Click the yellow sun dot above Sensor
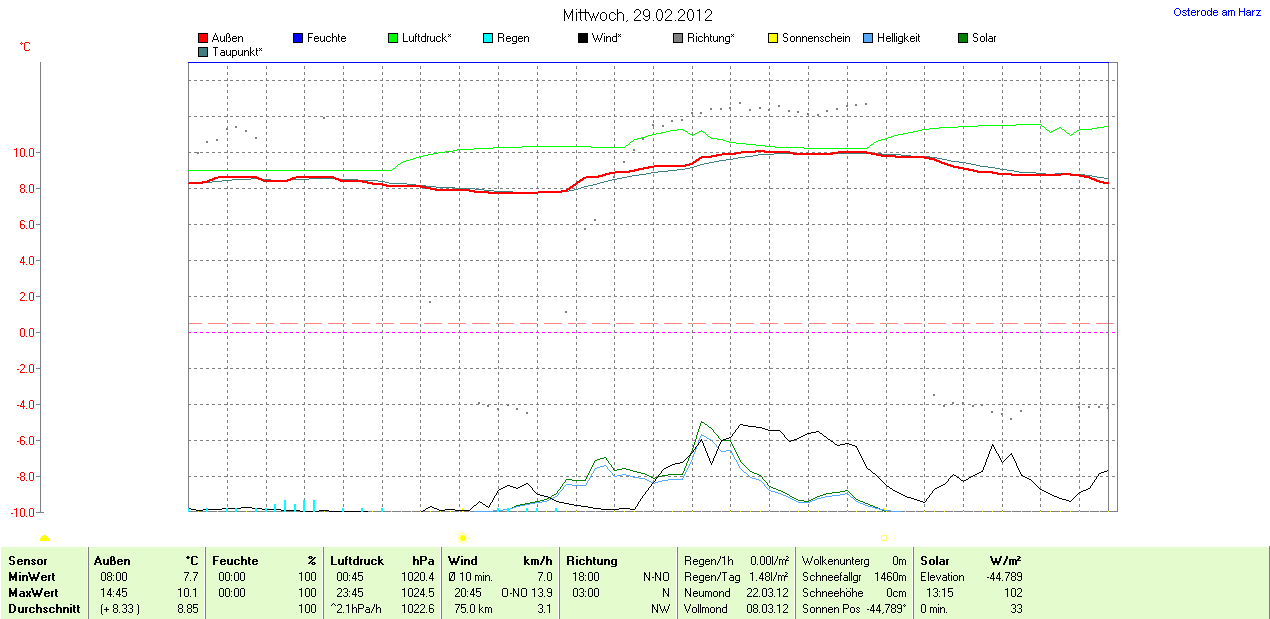 (x=44, y=539)
